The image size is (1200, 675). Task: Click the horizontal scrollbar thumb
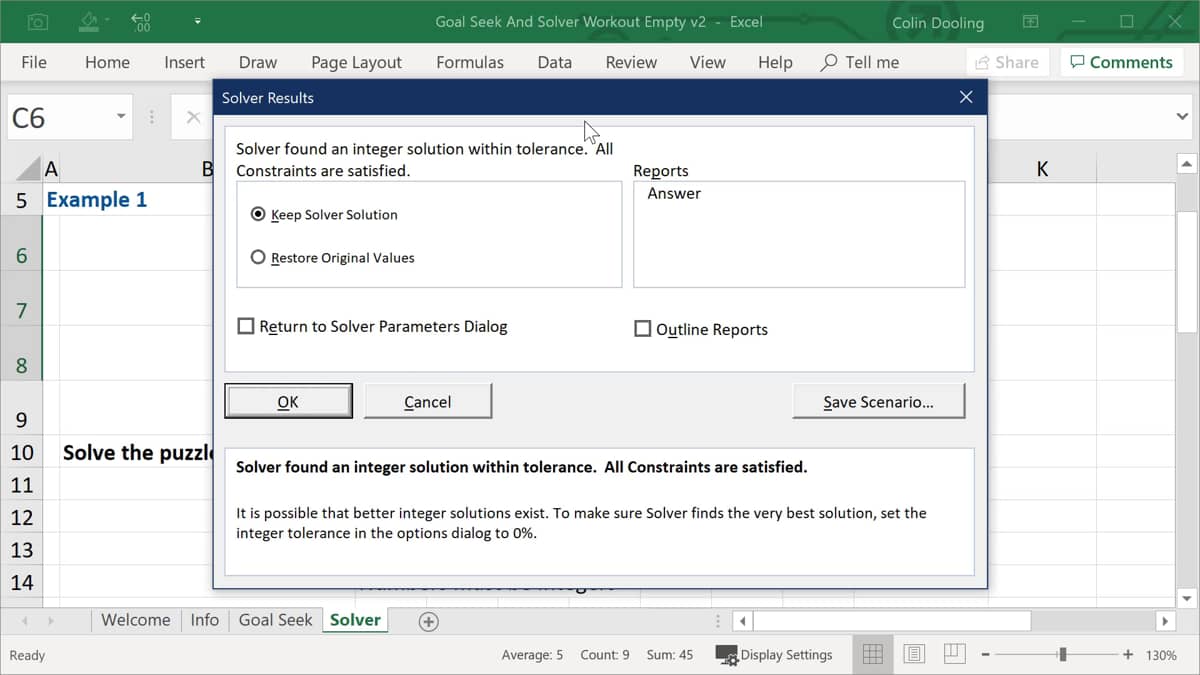[x=892, y=621]
